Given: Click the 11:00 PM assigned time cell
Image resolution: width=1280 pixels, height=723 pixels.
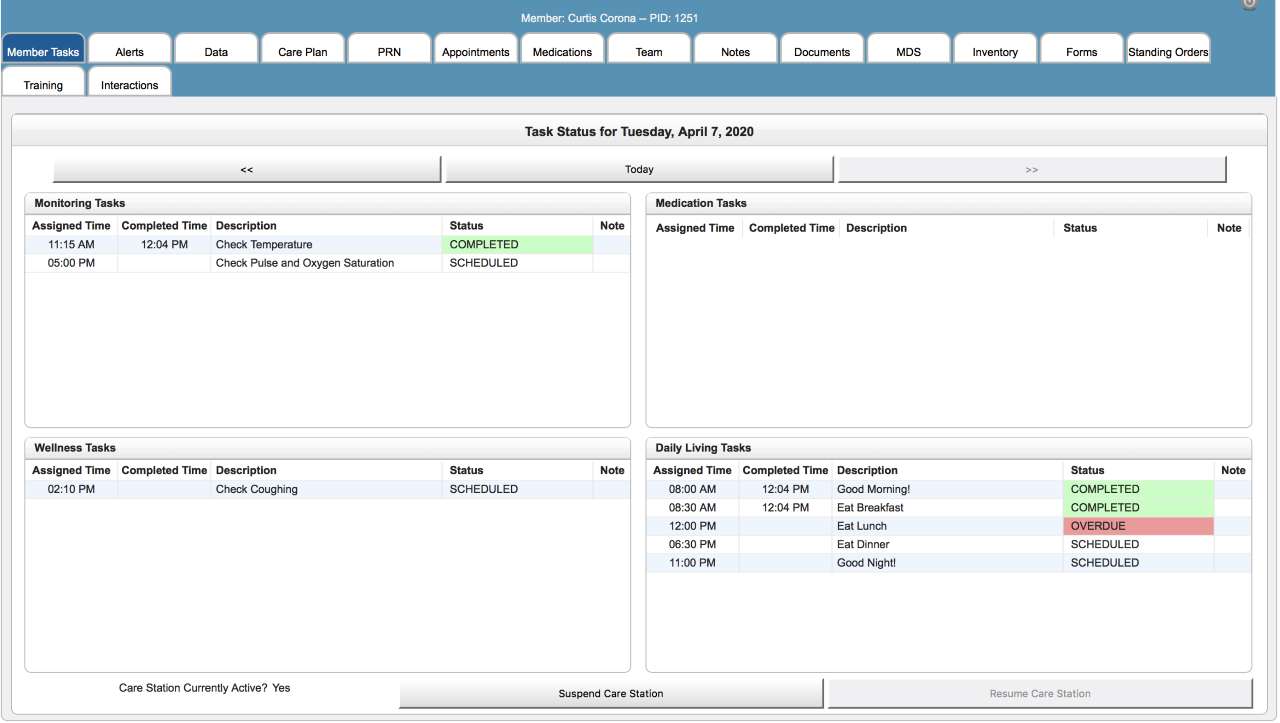Looking at the screenshot, I should [692, 563].
